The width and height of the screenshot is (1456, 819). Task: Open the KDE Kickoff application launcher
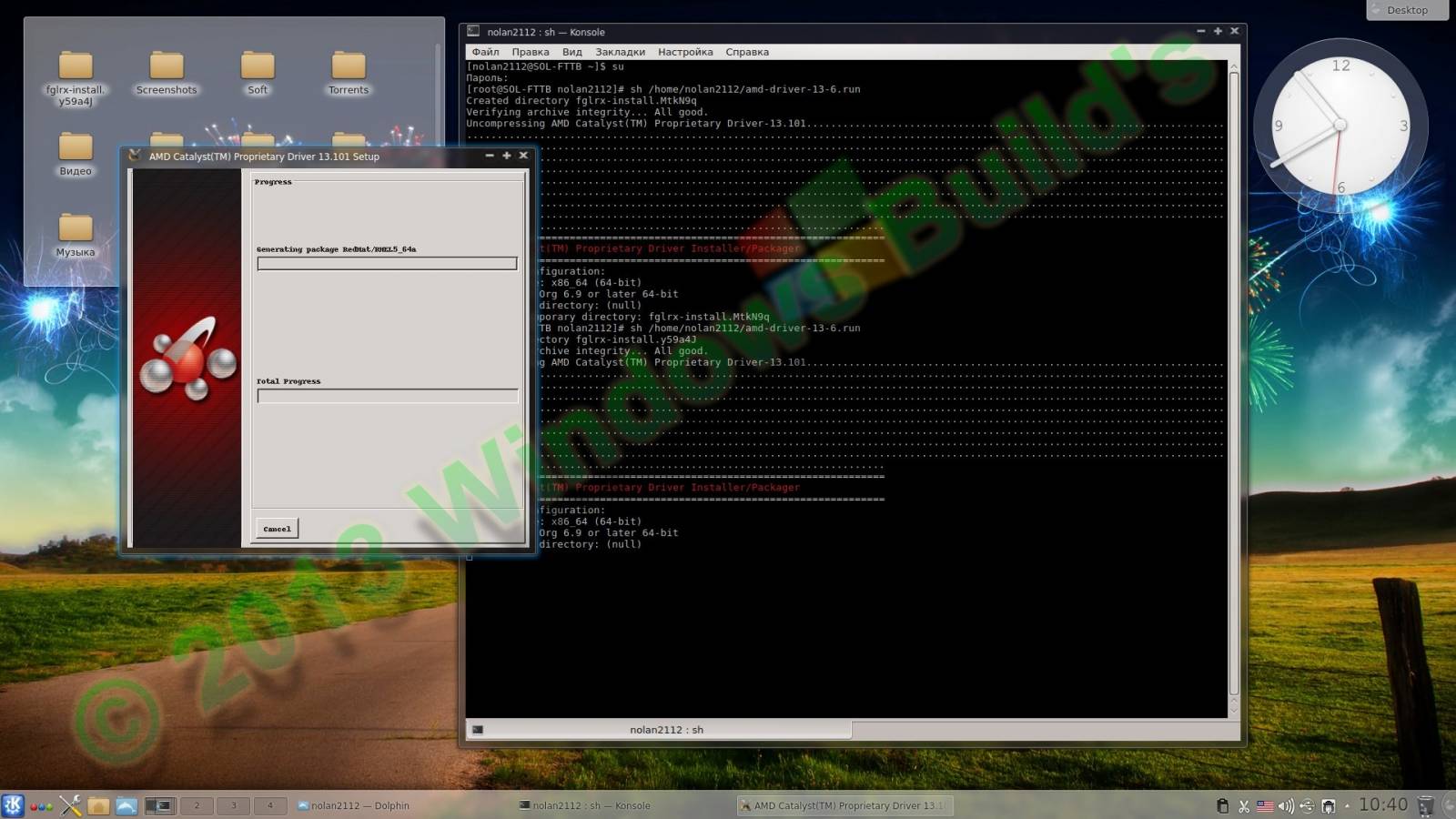click(13, 805)
